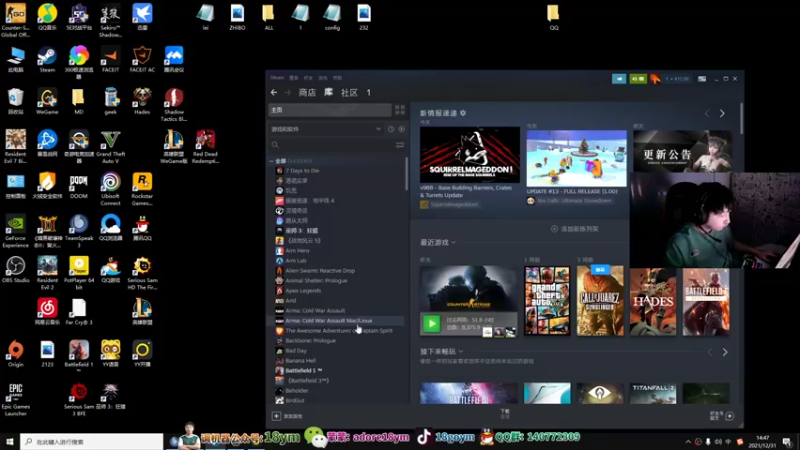Screen dimensions: 800x450
Task: Show next news items with right arrow
Action: point(722,113)
